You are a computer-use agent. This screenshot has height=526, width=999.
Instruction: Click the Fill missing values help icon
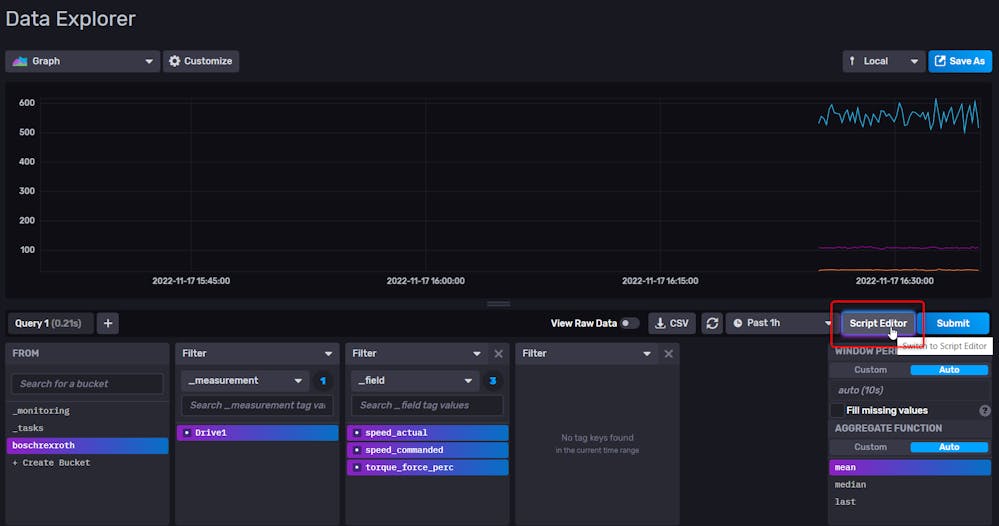(984, 411)
